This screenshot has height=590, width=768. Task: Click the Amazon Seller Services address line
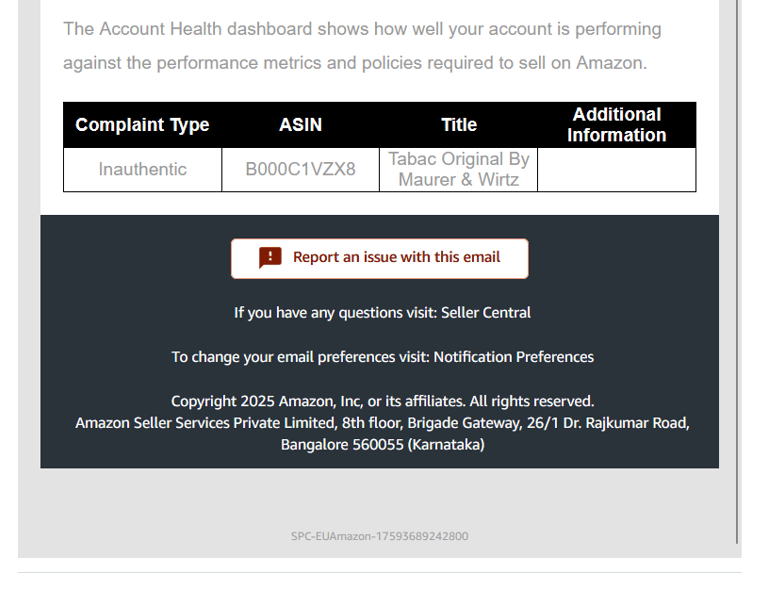383,423
